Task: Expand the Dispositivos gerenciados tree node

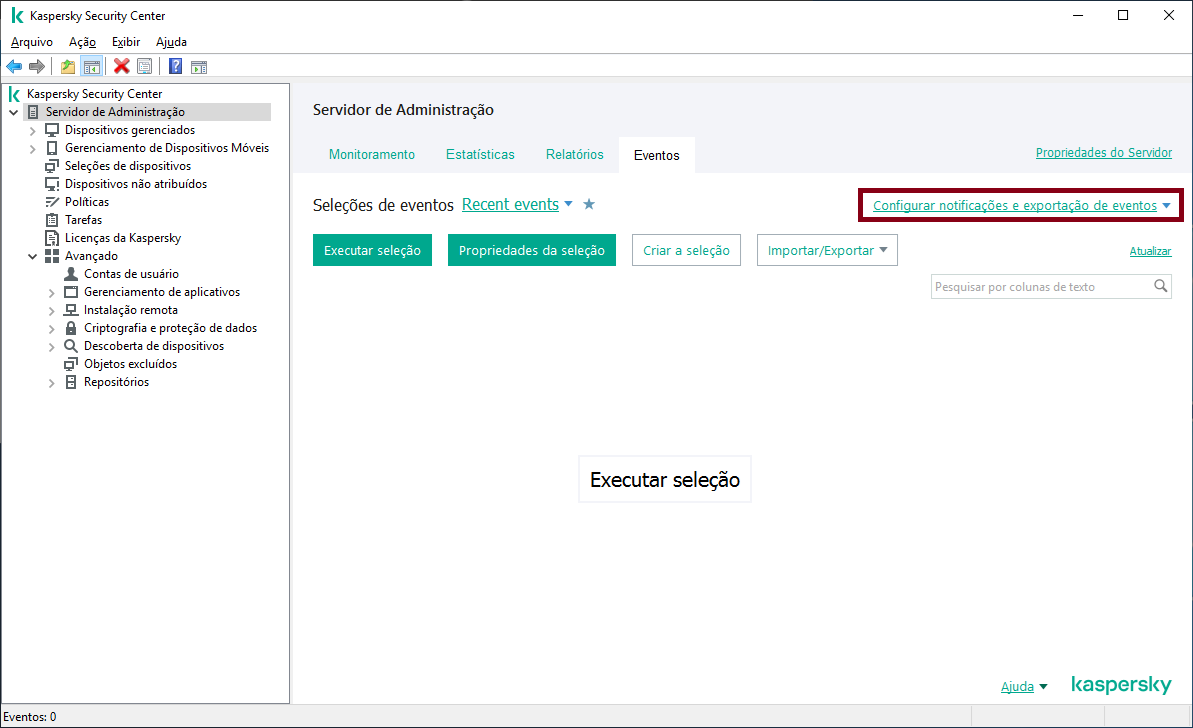Action: pos(33,131)
